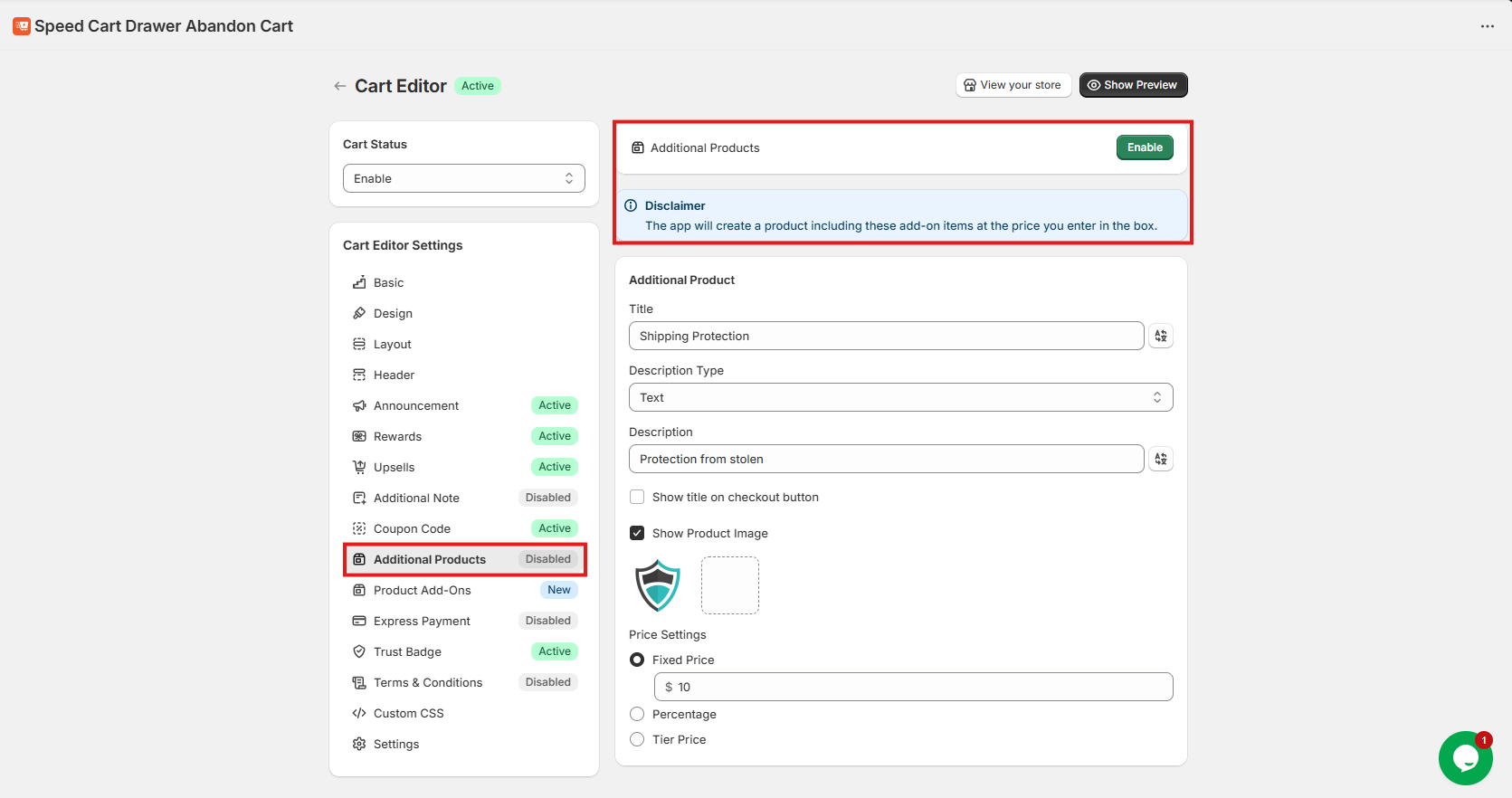Go to Product Add-Ons settings

pyautogui.click(x=423, y=590)
